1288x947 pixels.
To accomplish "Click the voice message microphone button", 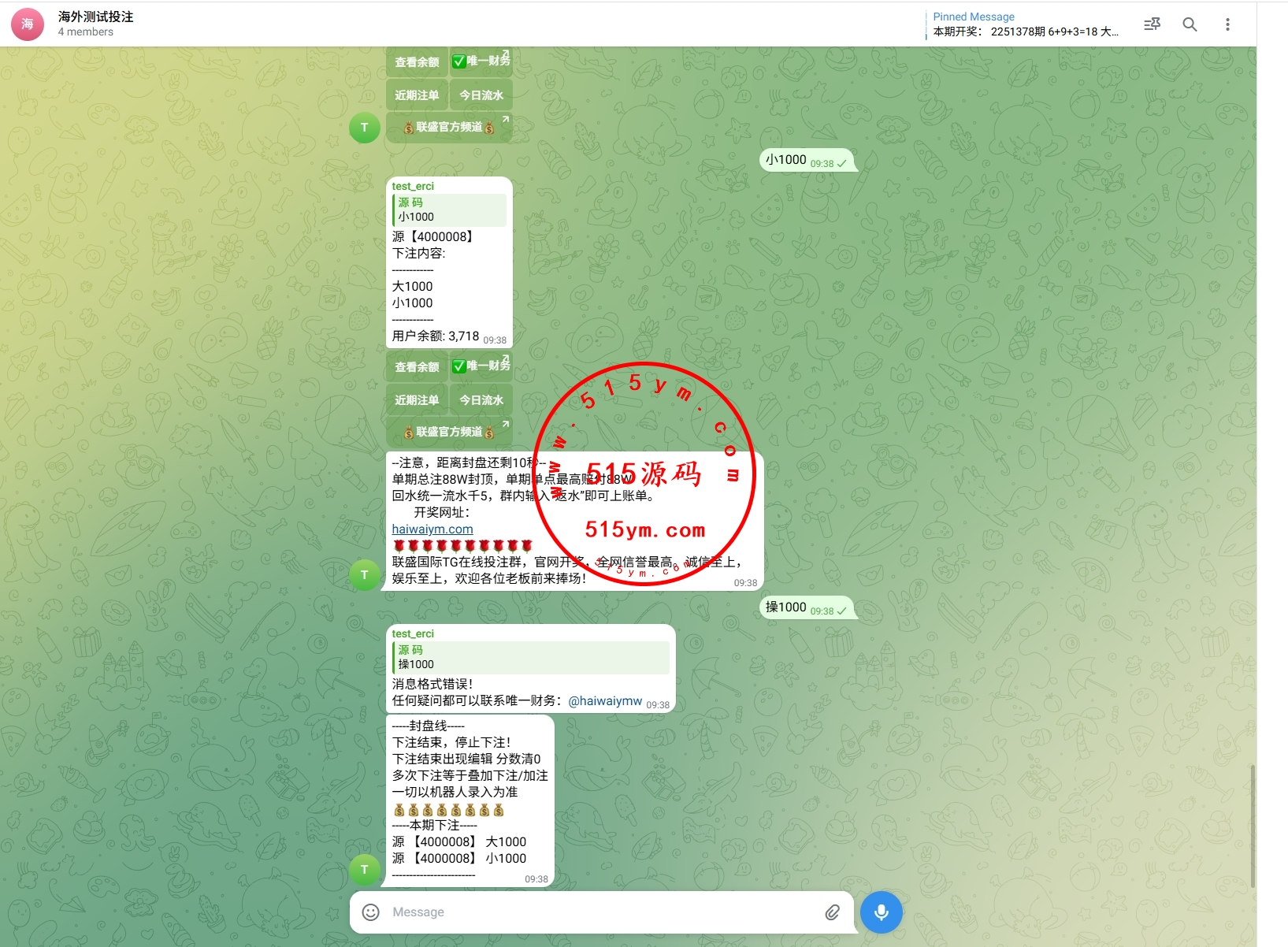I will point(881,912).
